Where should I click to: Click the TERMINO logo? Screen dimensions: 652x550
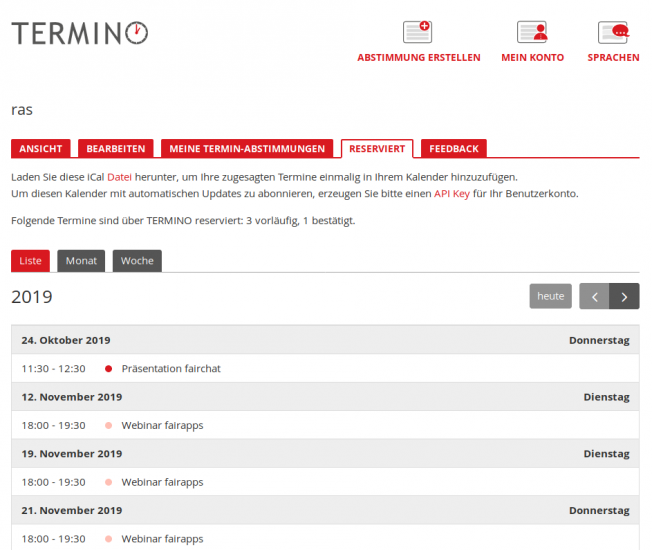(80, 33)
